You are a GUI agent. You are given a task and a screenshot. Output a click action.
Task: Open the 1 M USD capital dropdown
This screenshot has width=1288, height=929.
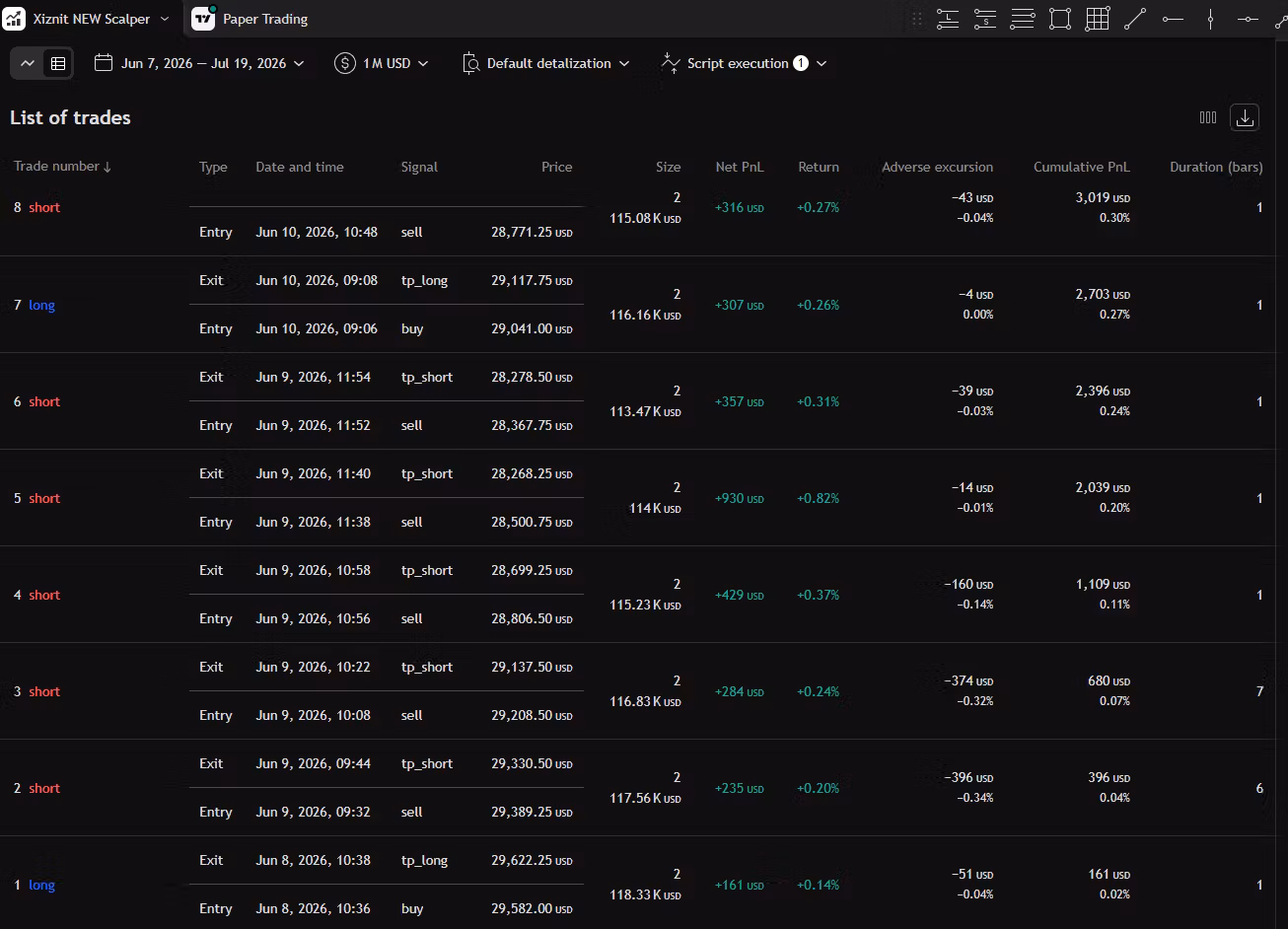(382, 63)
